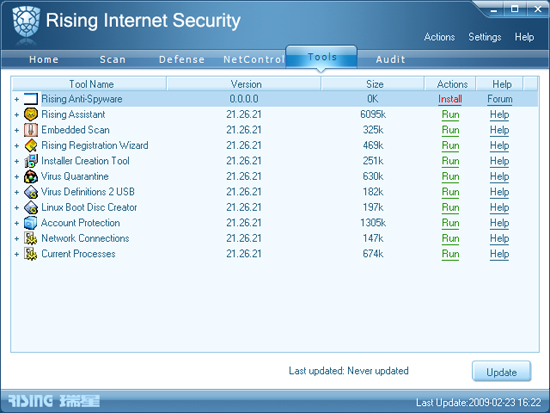Expand the Virus Quarantine row
The height and width of the screenshot is (413, 550).
point(16,177)
